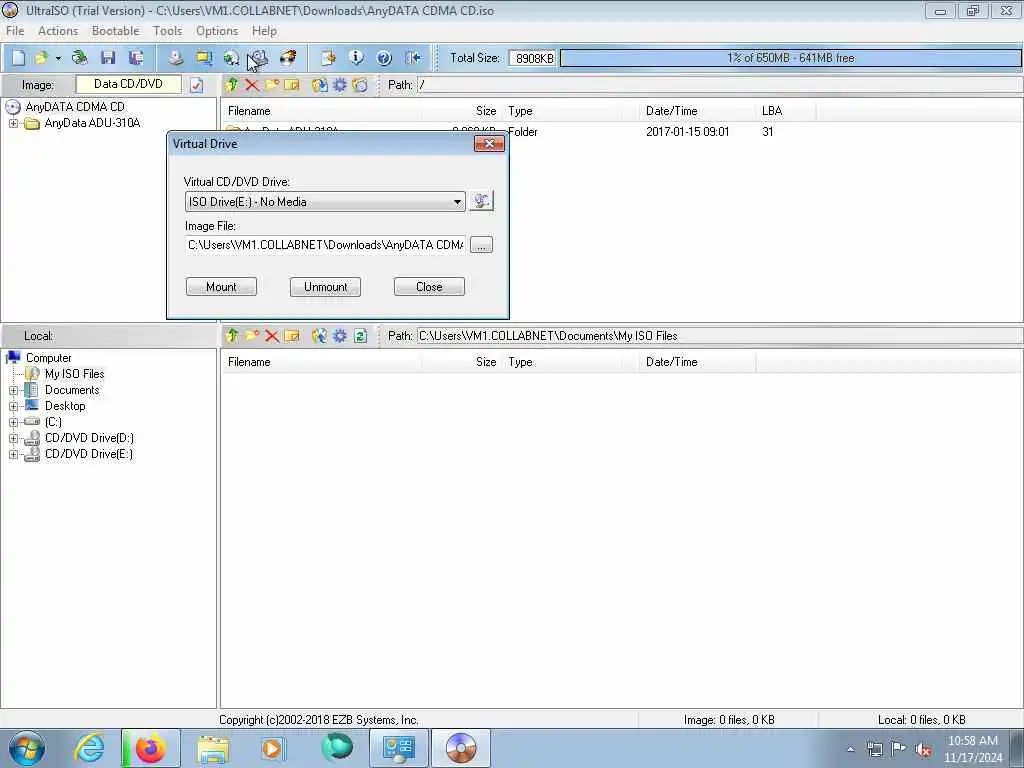
Task: Open the Options menu
Action: point(217,31)
